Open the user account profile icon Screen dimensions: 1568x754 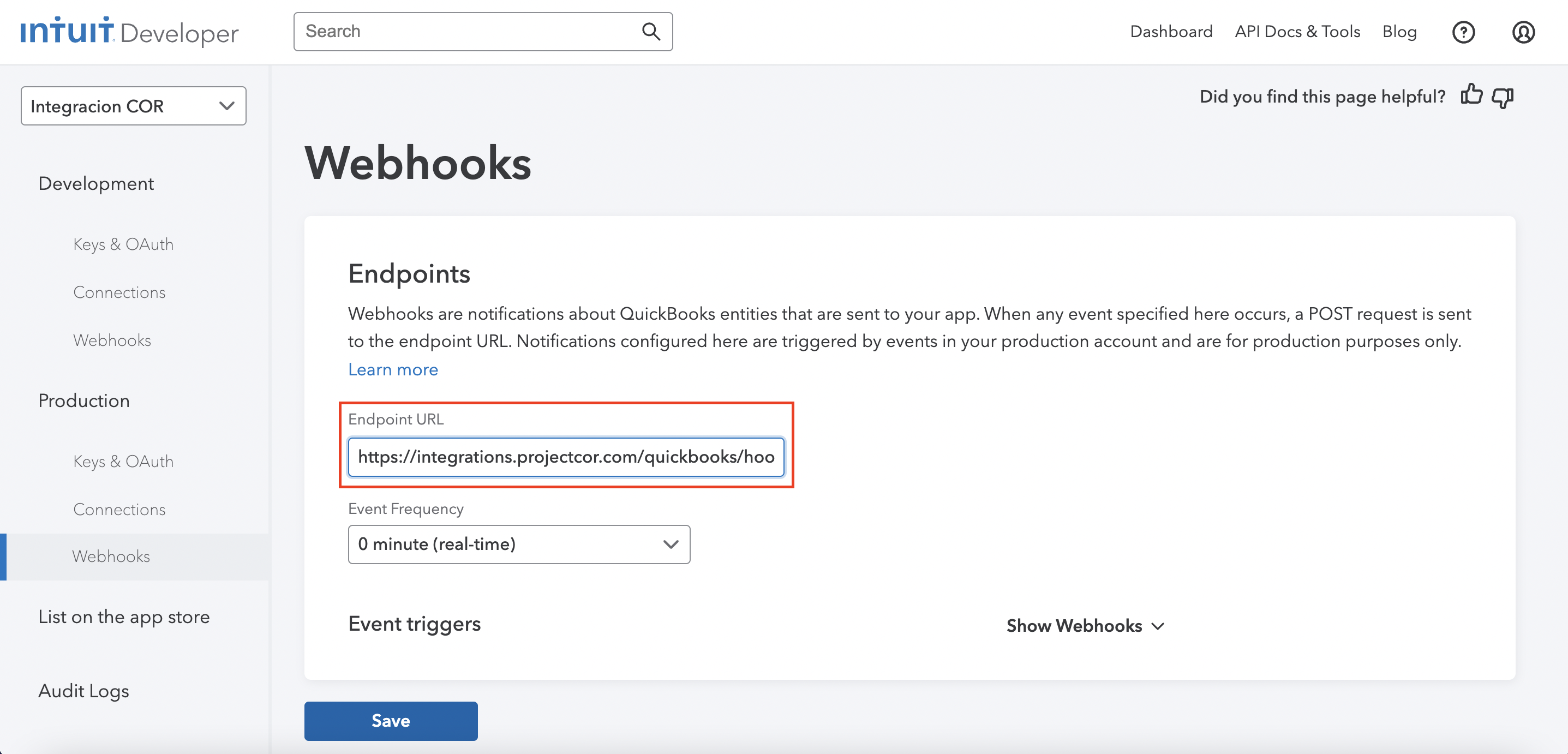point(1523,32)
